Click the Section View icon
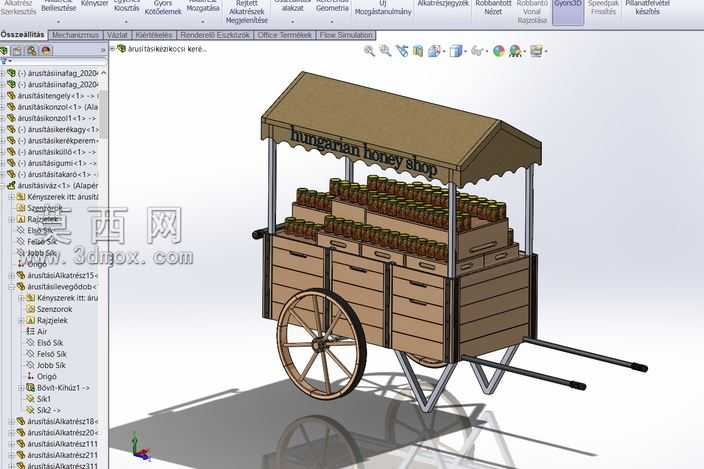The image size is (704, 469). tap(418, 51)
